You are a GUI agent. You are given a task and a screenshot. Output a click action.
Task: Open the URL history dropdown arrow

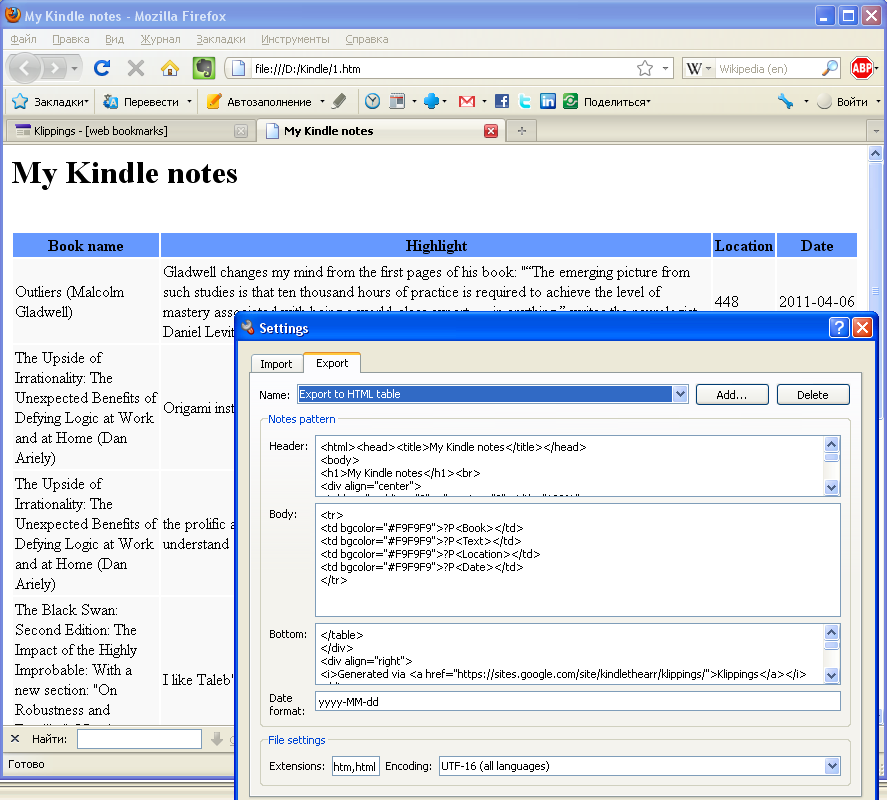click(665, 68)
